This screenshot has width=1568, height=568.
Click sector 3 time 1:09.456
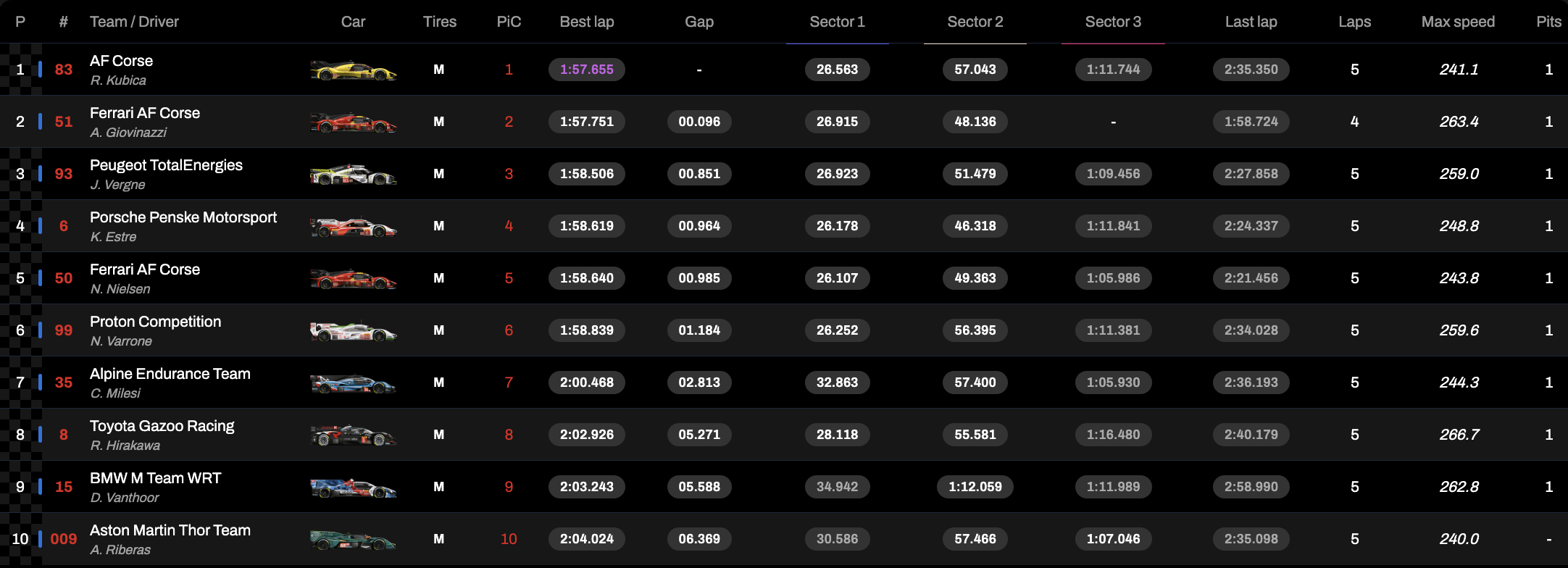[1113, 174]
